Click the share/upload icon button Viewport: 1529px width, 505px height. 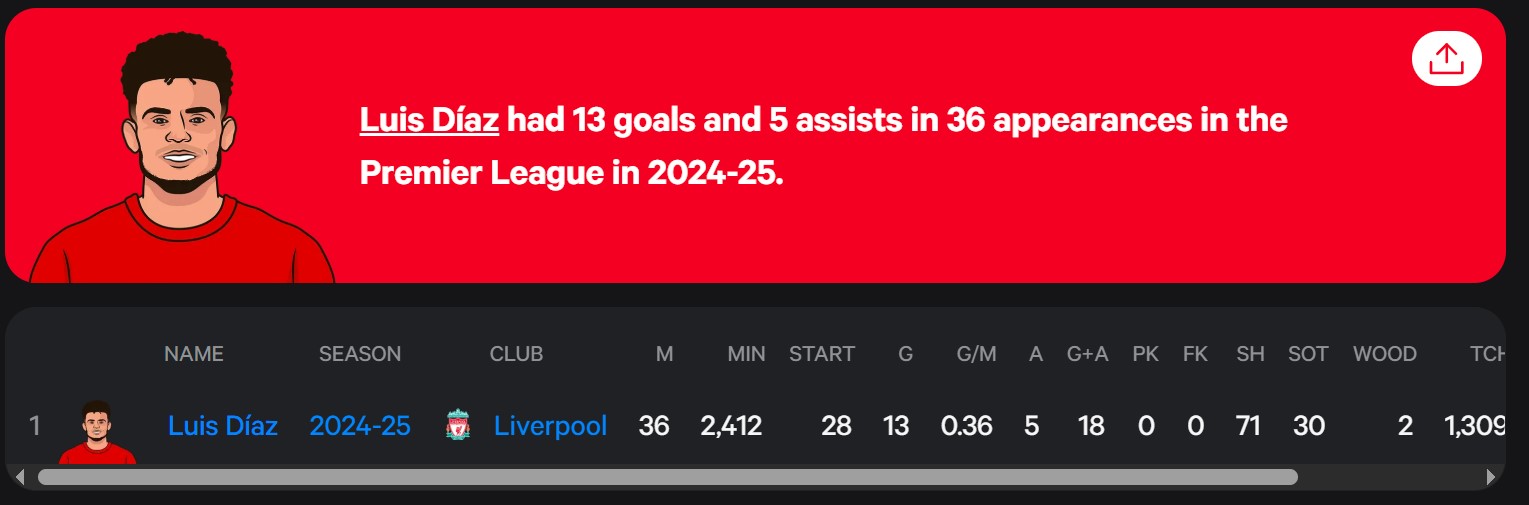point(1446,59)
